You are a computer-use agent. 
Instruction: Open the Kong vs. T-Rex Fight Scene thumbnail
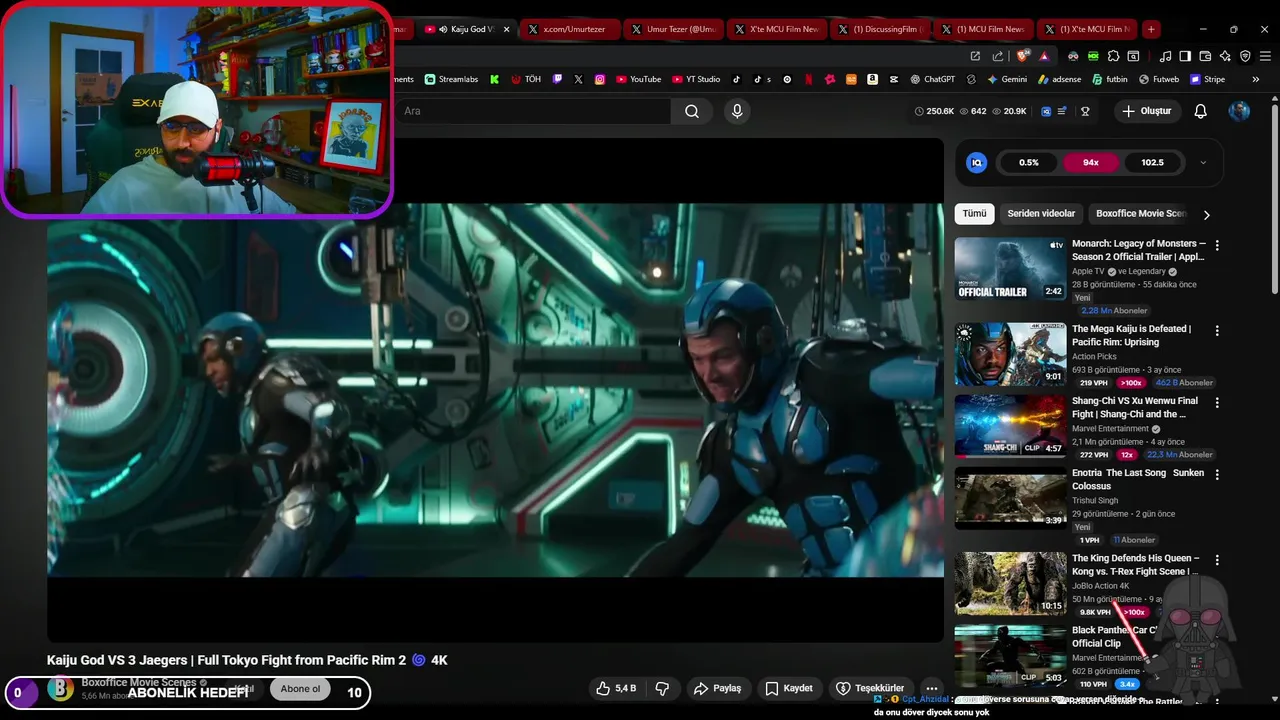click(1010, 583)
